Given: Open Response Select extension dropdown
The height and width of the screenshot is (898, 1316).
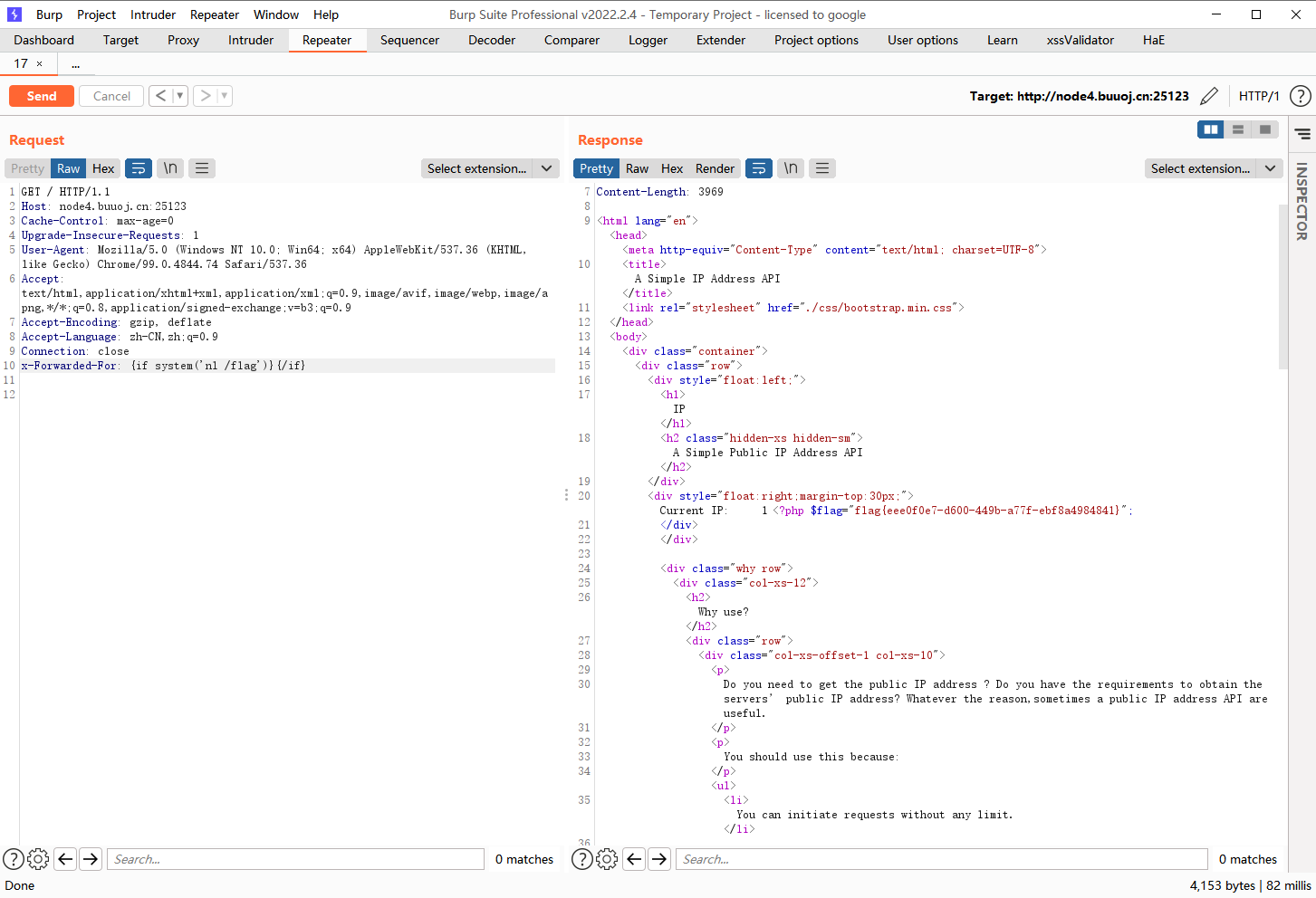Looking at the screenshot, I should point(1214,168).
